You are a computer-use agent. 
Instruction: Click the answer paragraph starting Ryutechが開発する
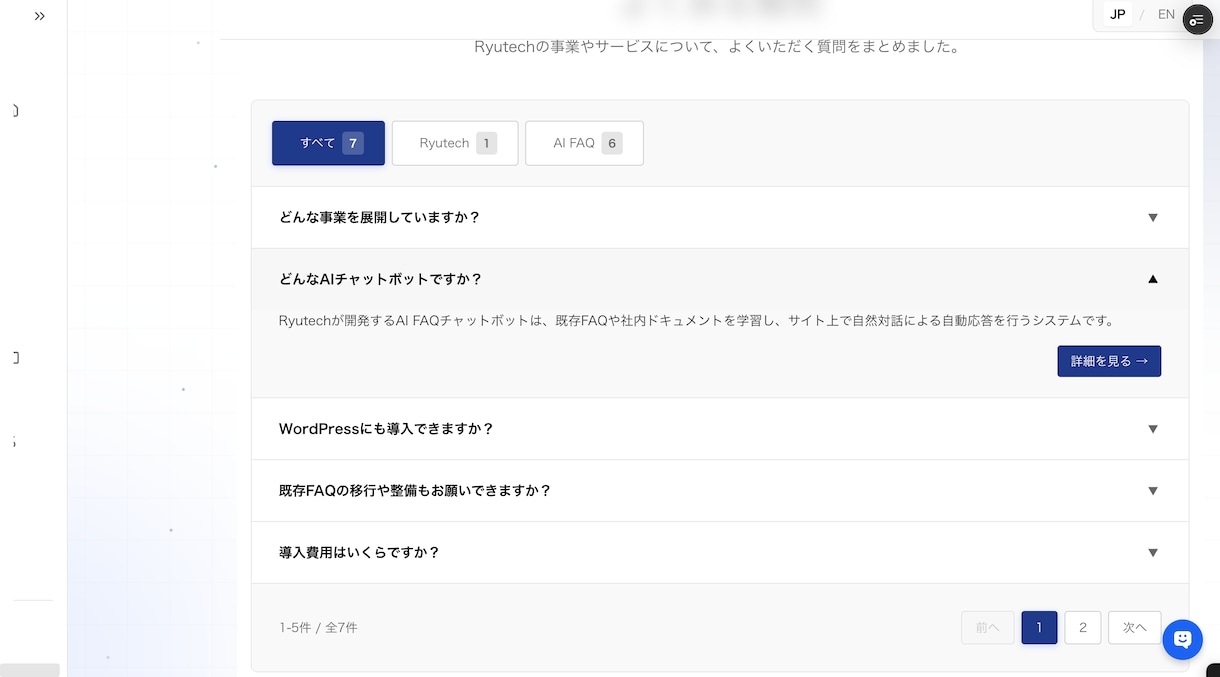click(x=696, y=321)
